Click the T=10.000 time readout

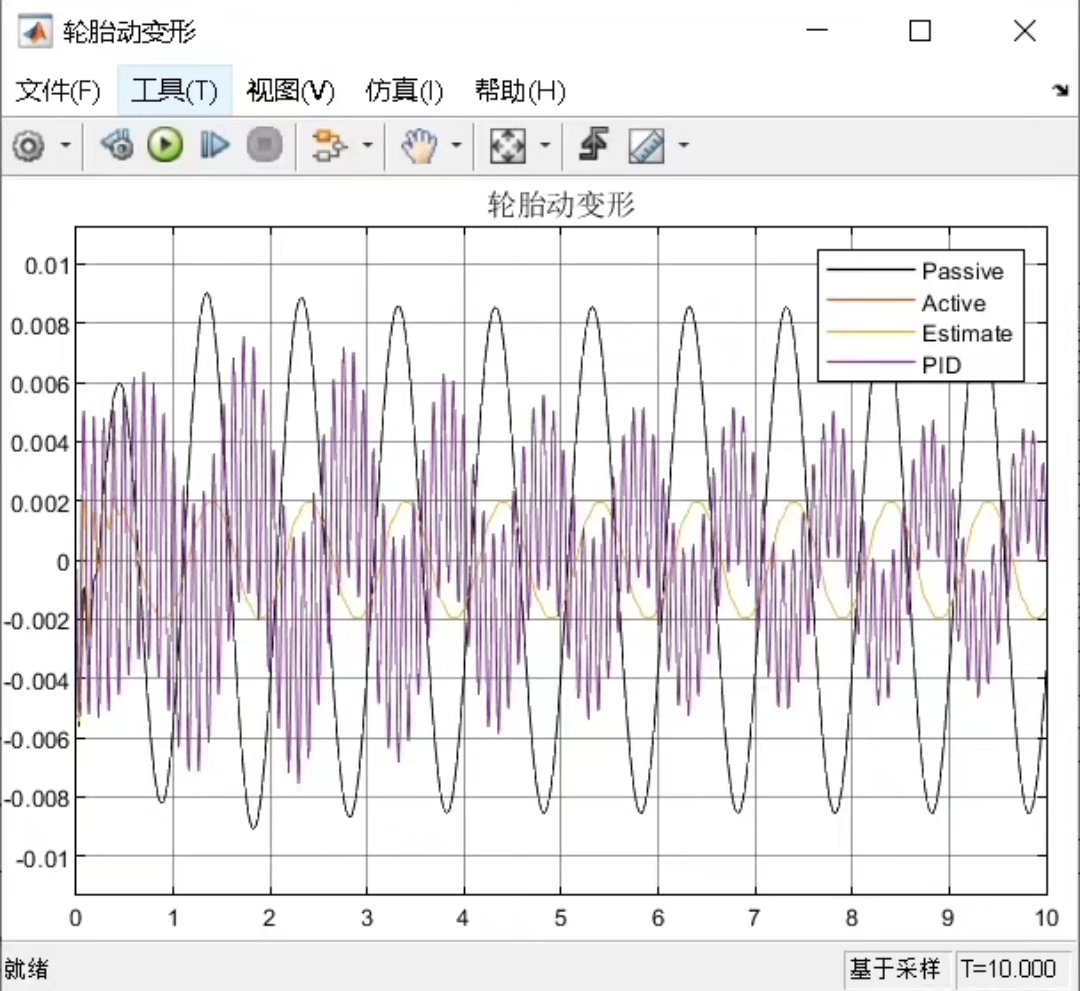1008,969
